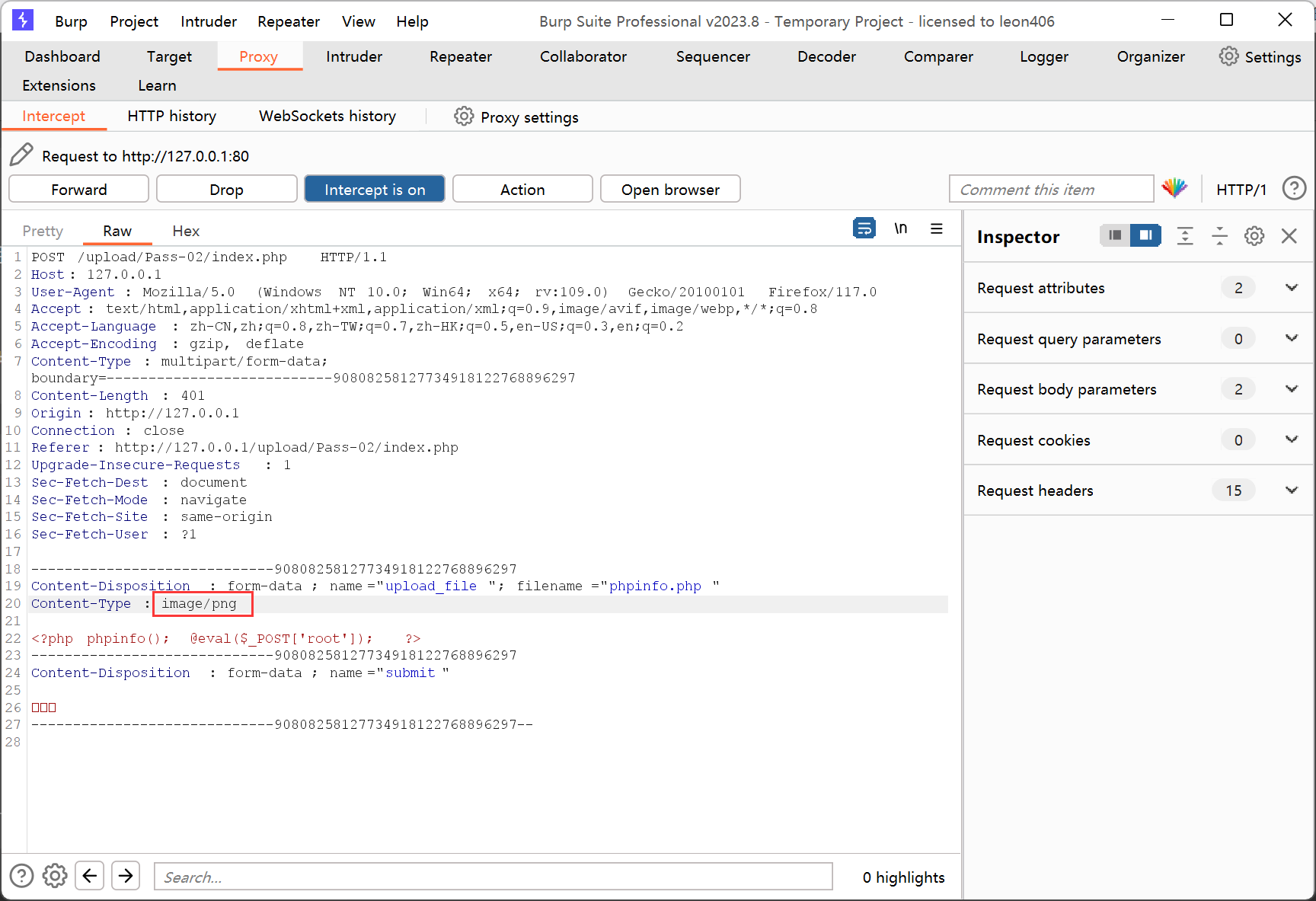The width and height of the screenshot is (1316, 901).
Task: Switch to the Learn tab
Action: [157, 85]
